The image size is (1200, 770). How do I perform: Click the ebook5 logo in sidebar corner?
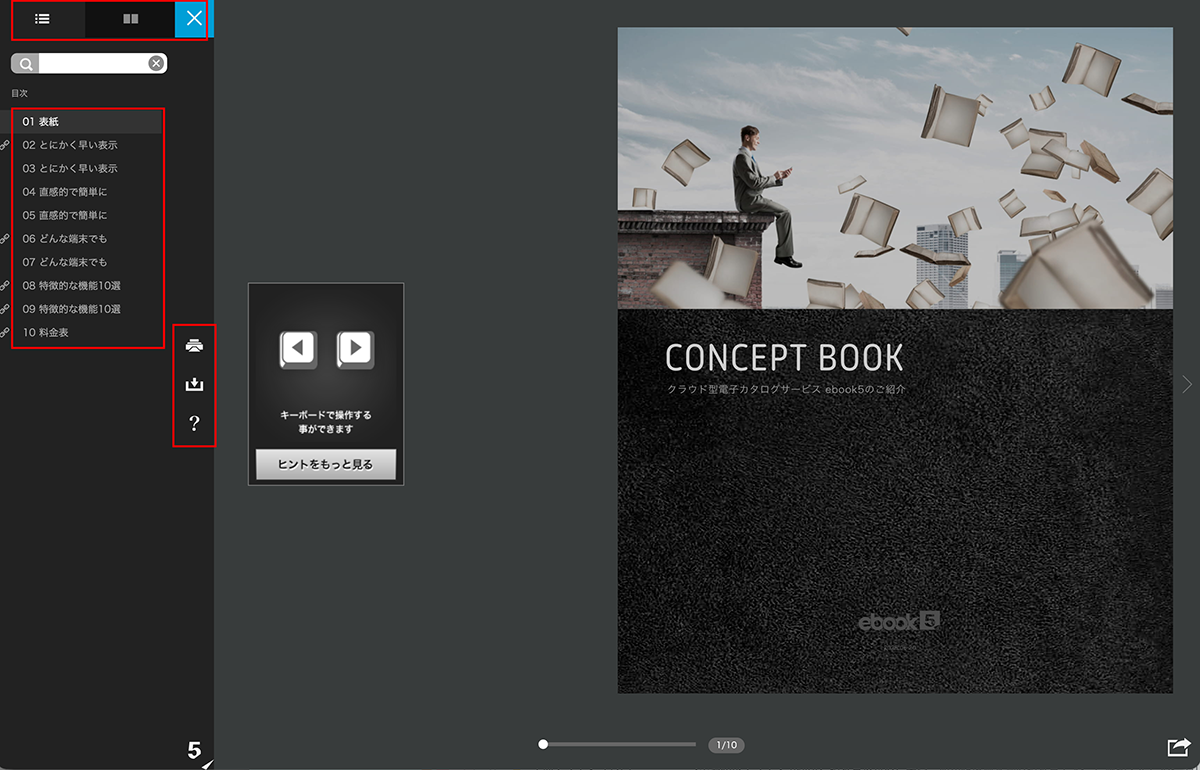195,750
